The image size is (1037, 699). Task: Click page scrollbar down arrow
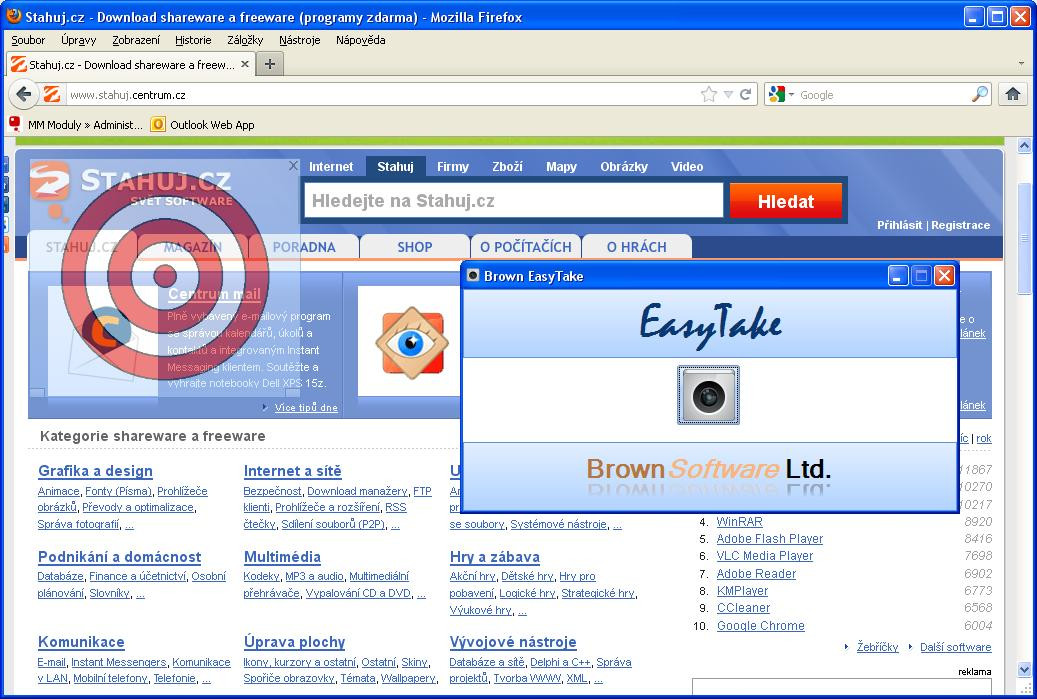(x=1024, y=671)
